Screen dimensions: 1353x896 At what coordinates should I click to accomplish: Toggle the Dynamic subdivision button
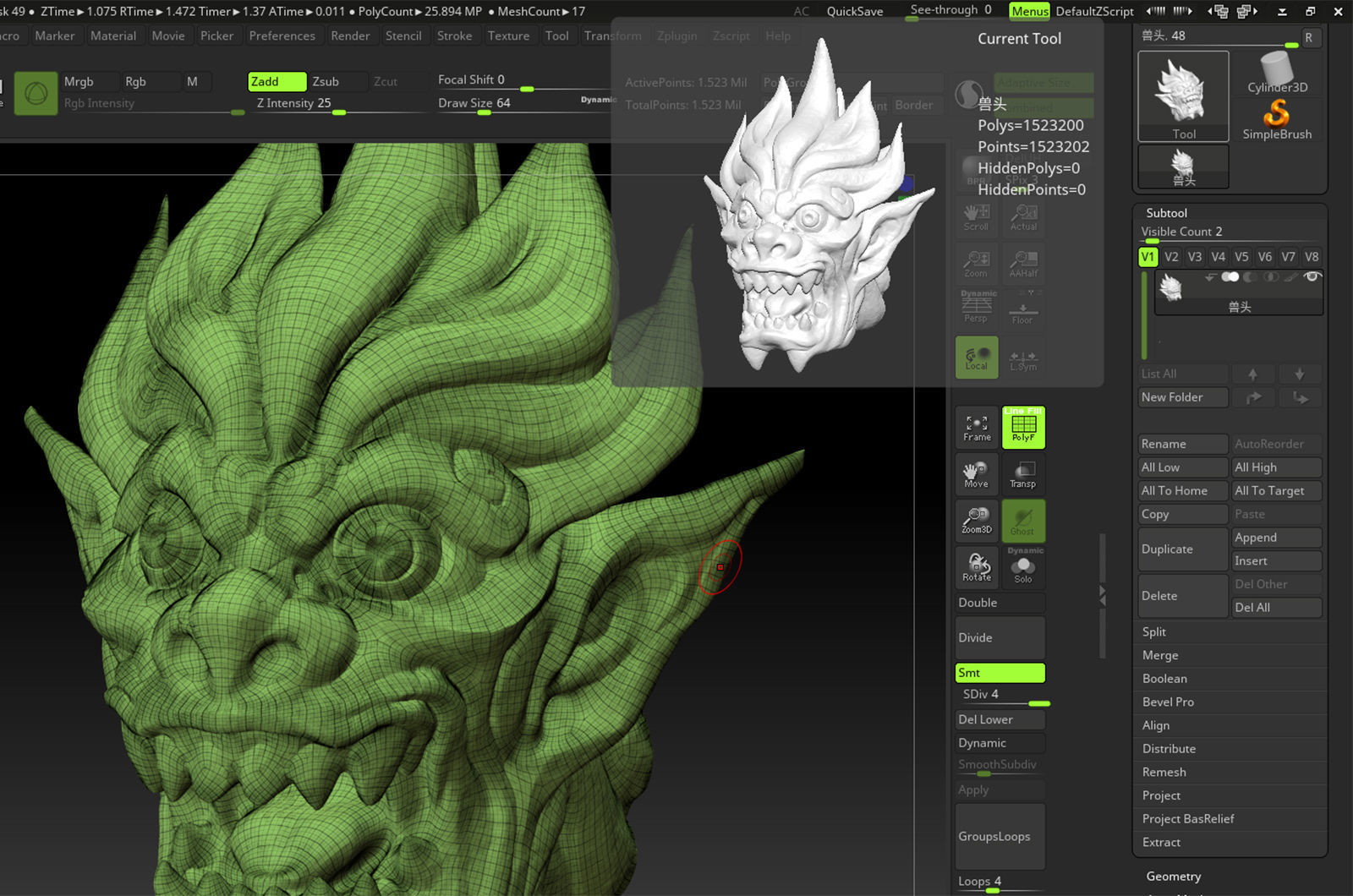coord(1000,743)
